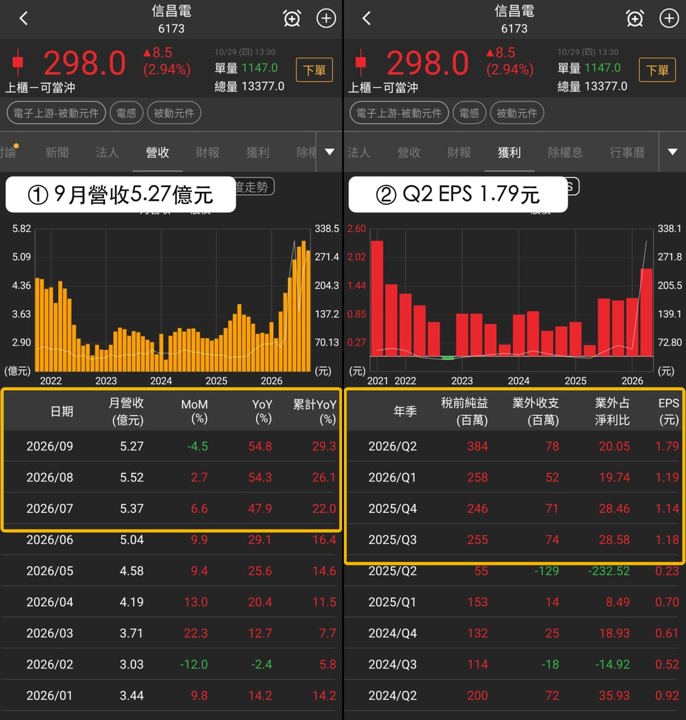Select 營收 tab in left panel

pyautogui.click(x=157, y=152)
